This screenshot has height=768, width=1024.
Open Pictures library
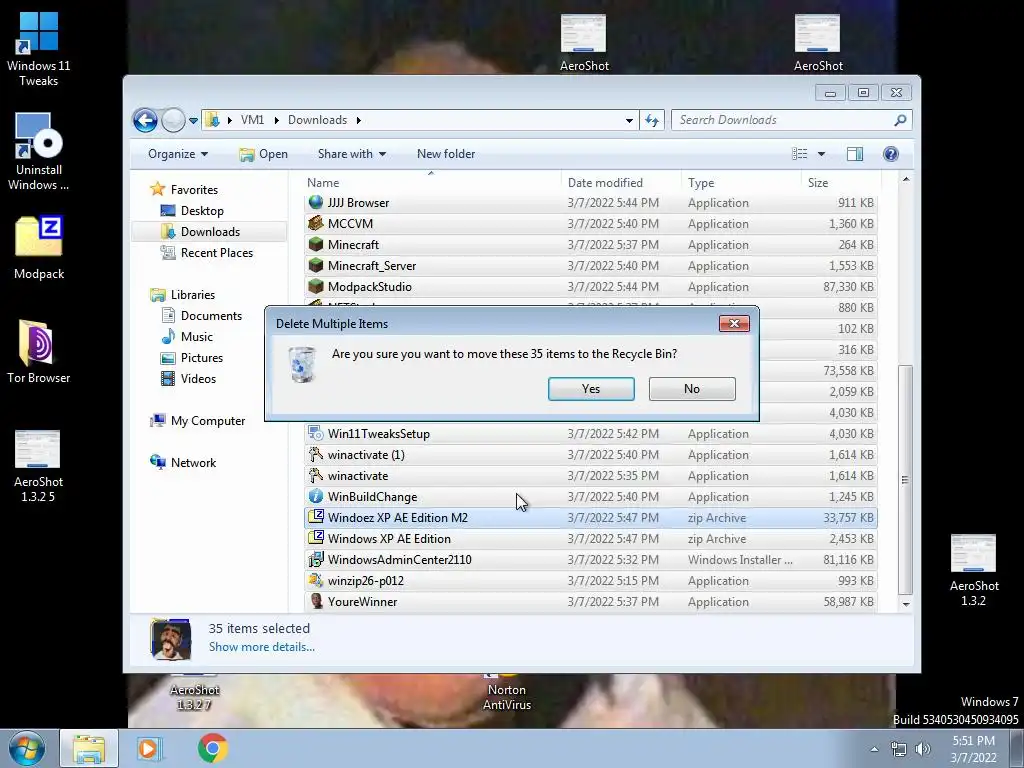click(x=201, y=358)
